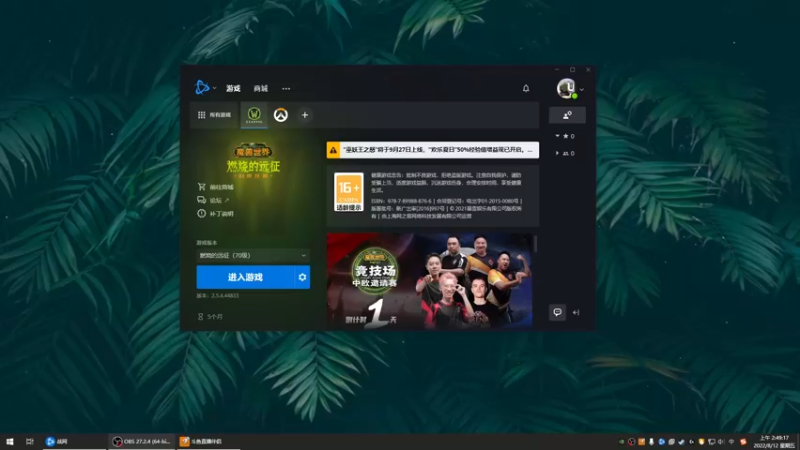800x450 pixels.
Task: Open 补丁说明 patch notes link
Action: click(215, 213)
